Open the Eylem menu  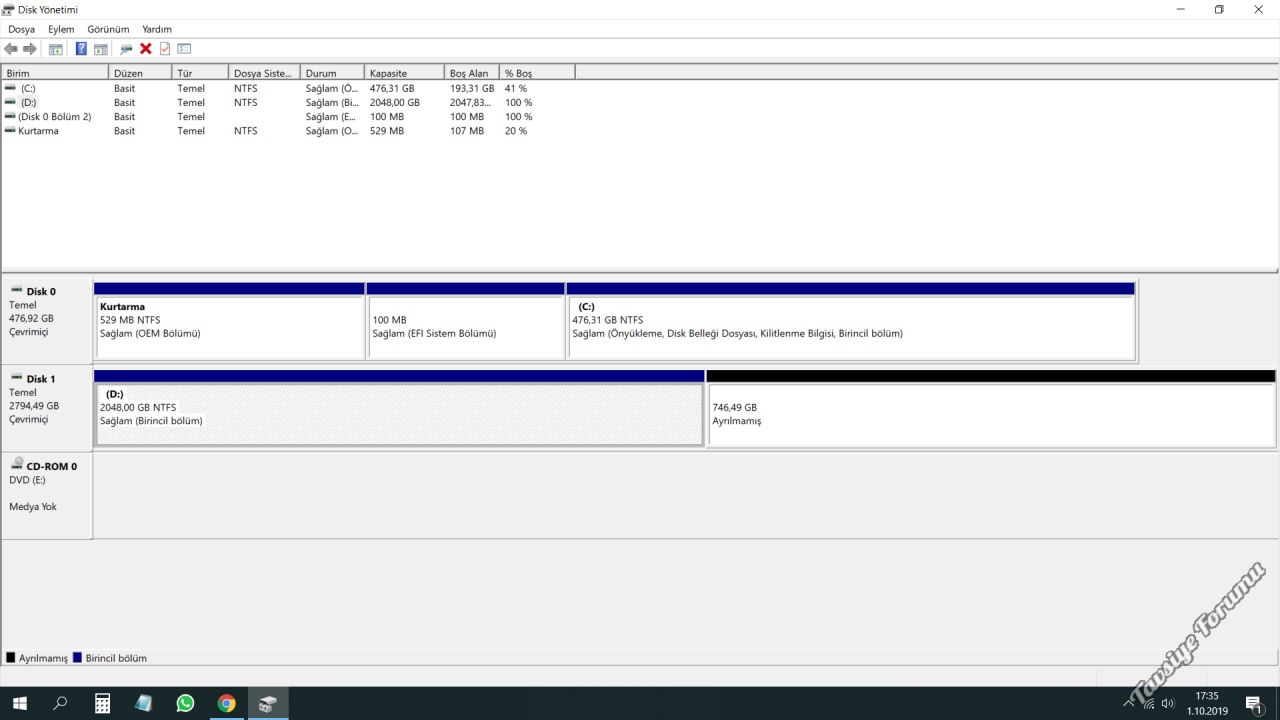(61, 29)
